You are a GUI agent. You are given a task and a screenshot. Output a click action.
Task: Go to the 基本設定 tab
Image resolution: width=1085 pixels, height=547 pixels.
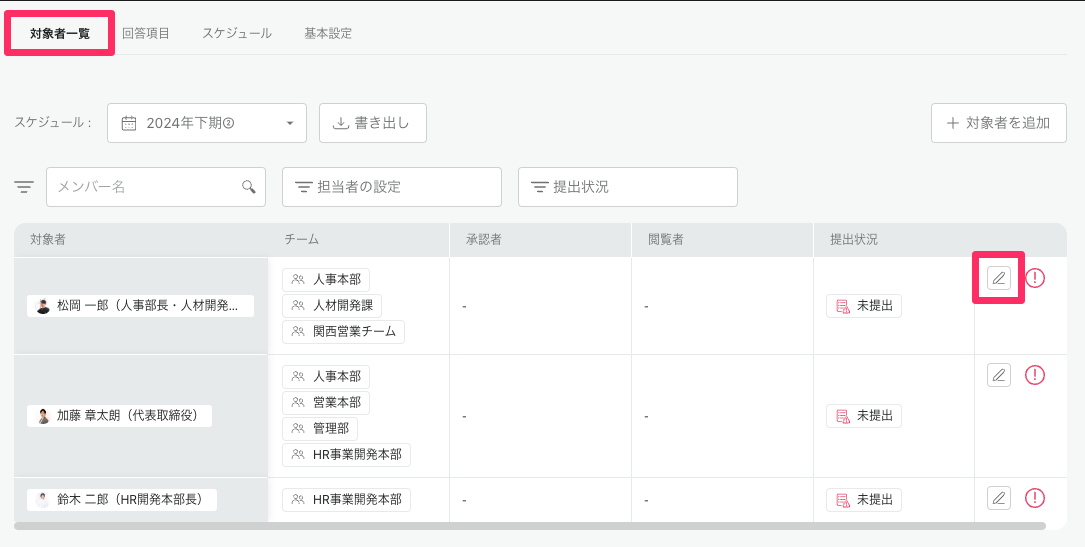(328, 33)
